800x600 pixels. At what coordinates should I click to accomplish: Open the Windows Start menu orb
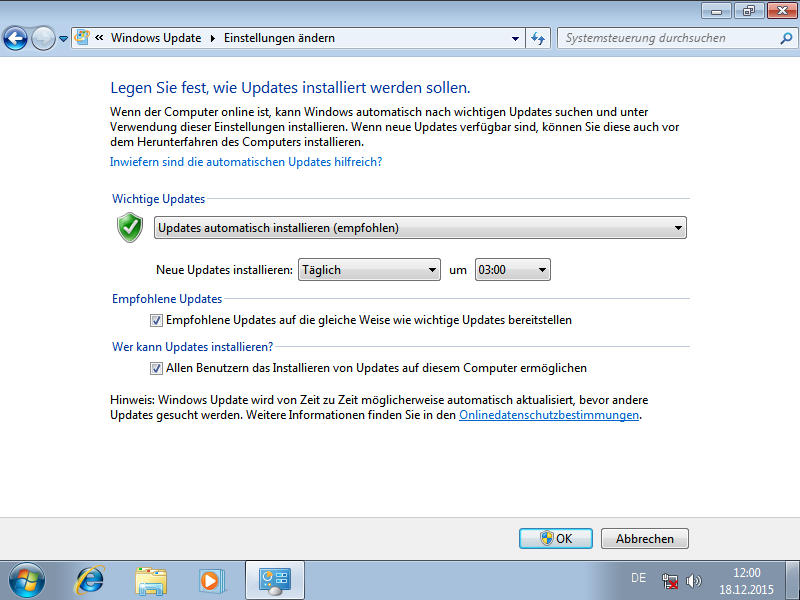(27, 581)
